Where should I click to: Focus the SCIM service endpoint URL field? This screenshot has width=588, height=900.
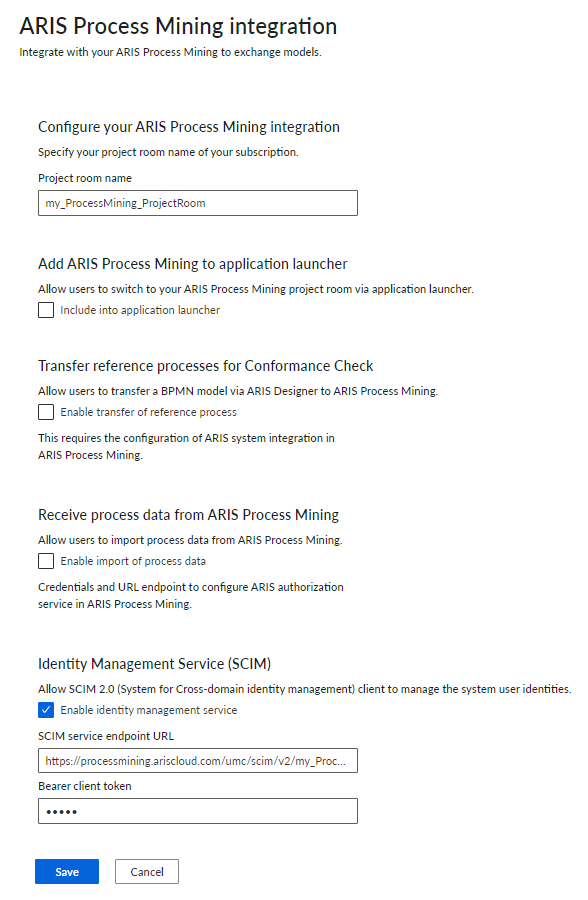[198, 761]
